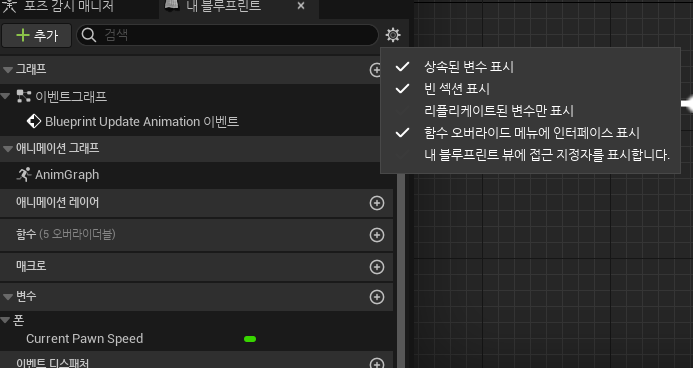Select the 이벤트그래프 graph icon

click(23, 96)
